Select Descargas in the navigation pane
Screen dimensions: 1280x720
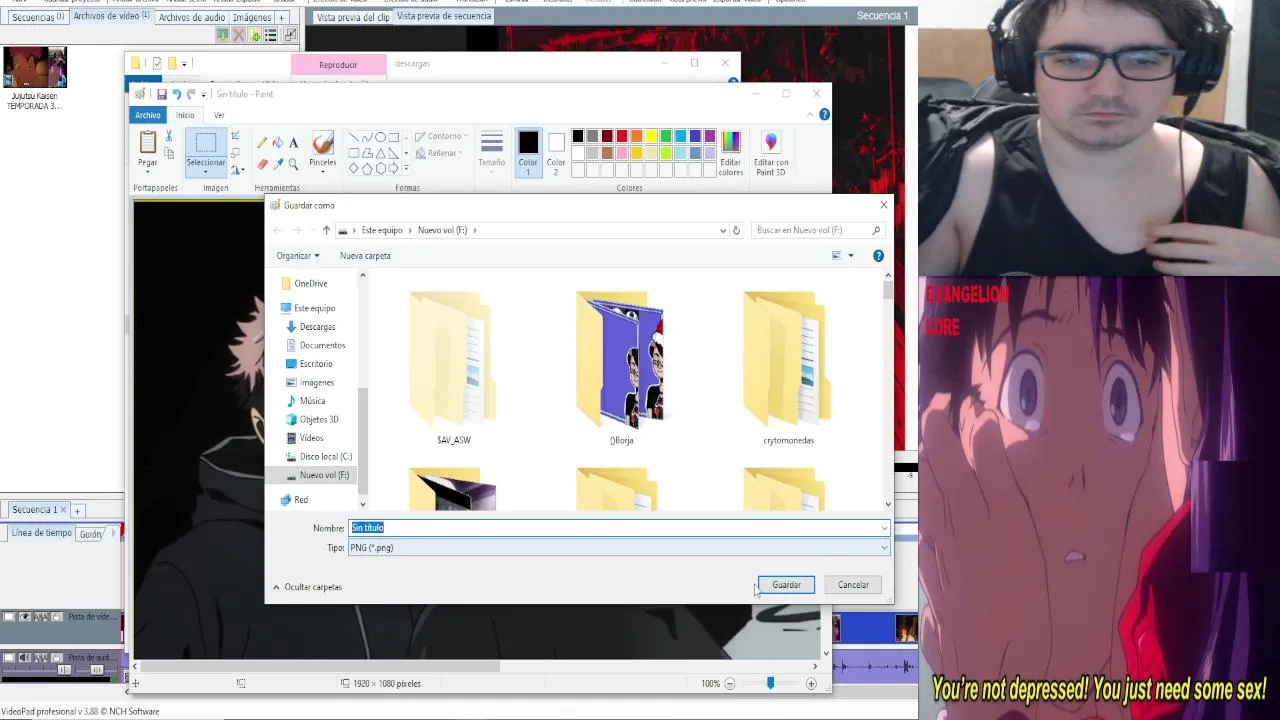(x=316, y=327)
